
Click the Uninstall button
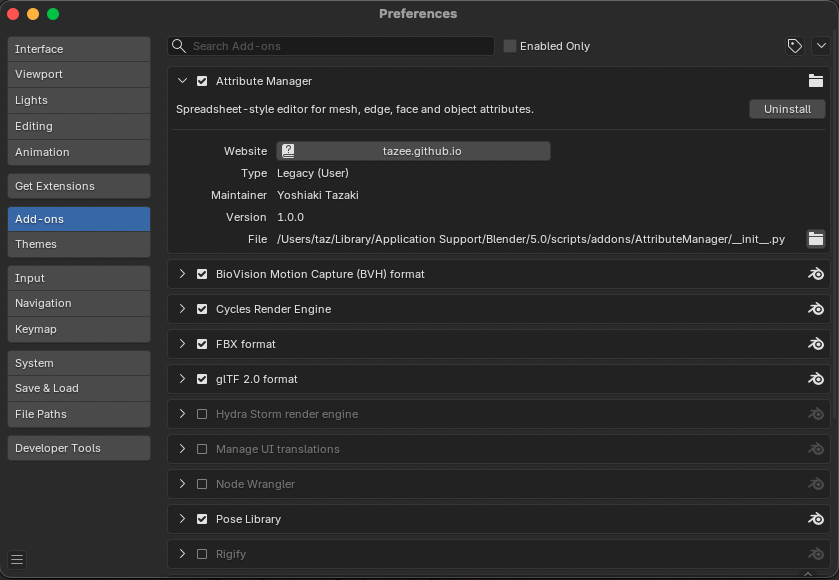click(x=787, y=109)
